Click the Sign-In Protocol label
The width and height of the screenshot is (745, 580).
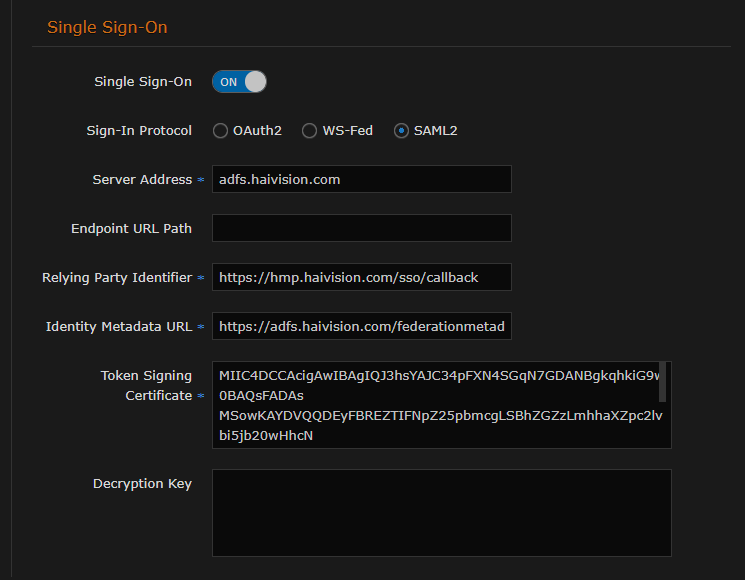139,131
